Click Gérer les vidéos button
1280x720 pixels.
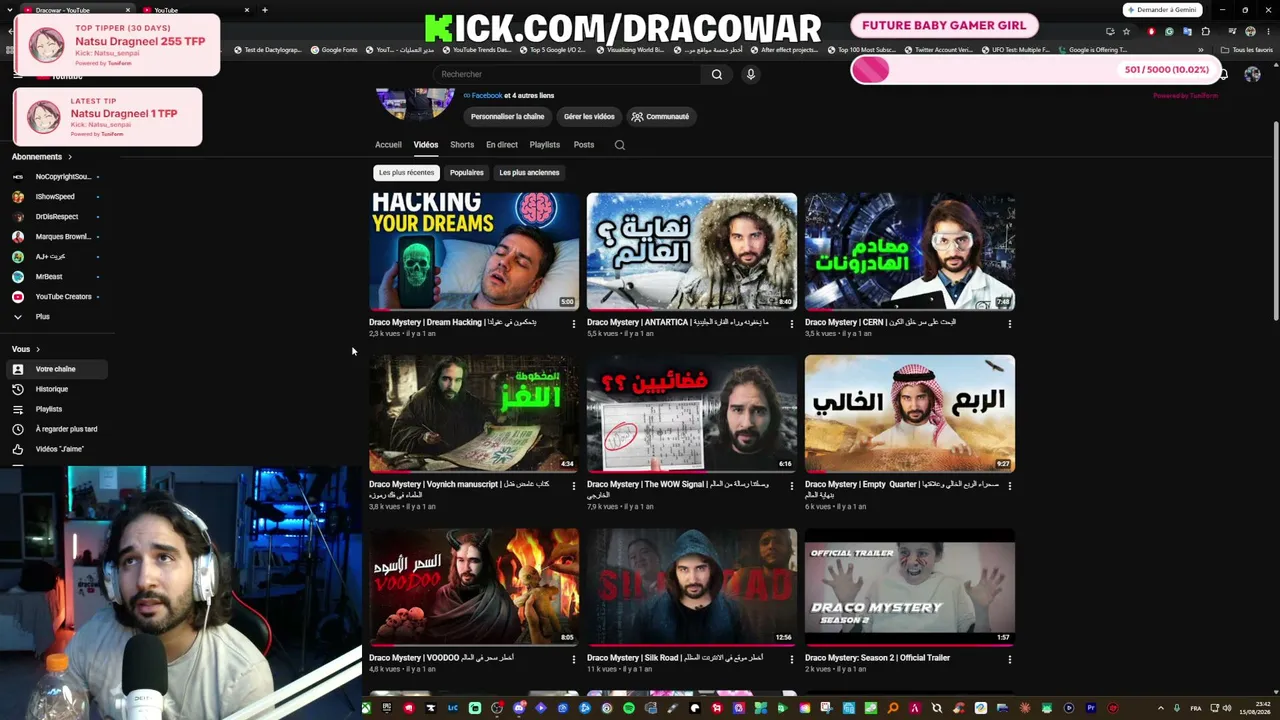tap(589, 117)
